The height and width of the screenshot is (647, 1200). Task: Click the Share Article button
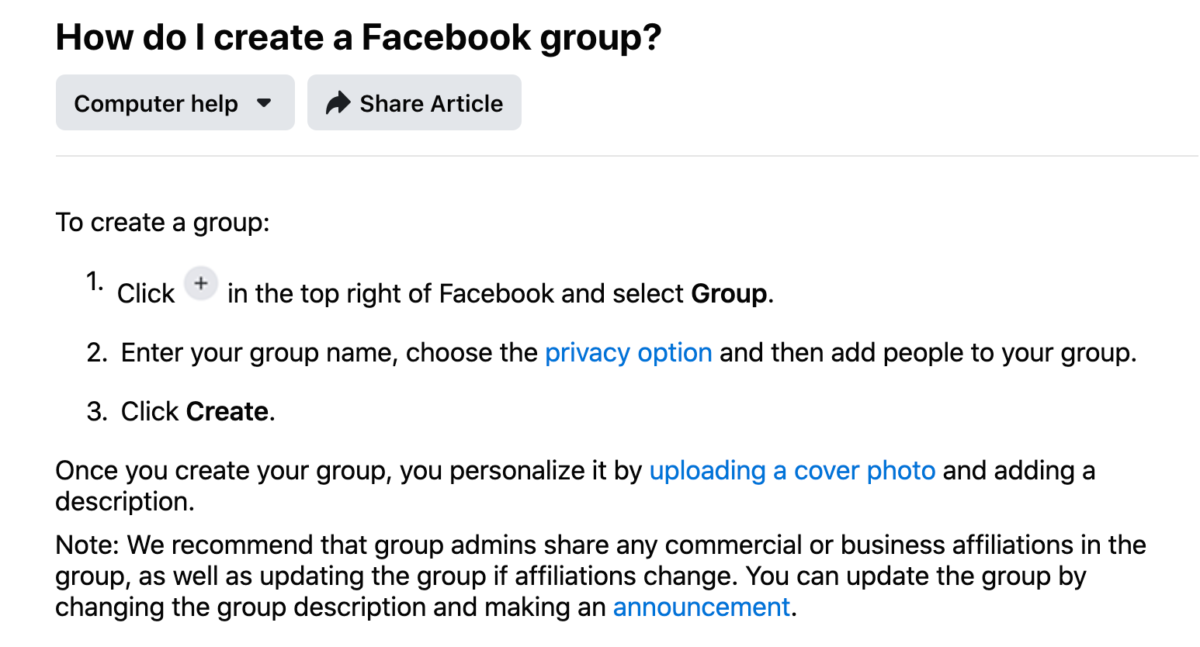pyautogui.click(x=414, y=102)
